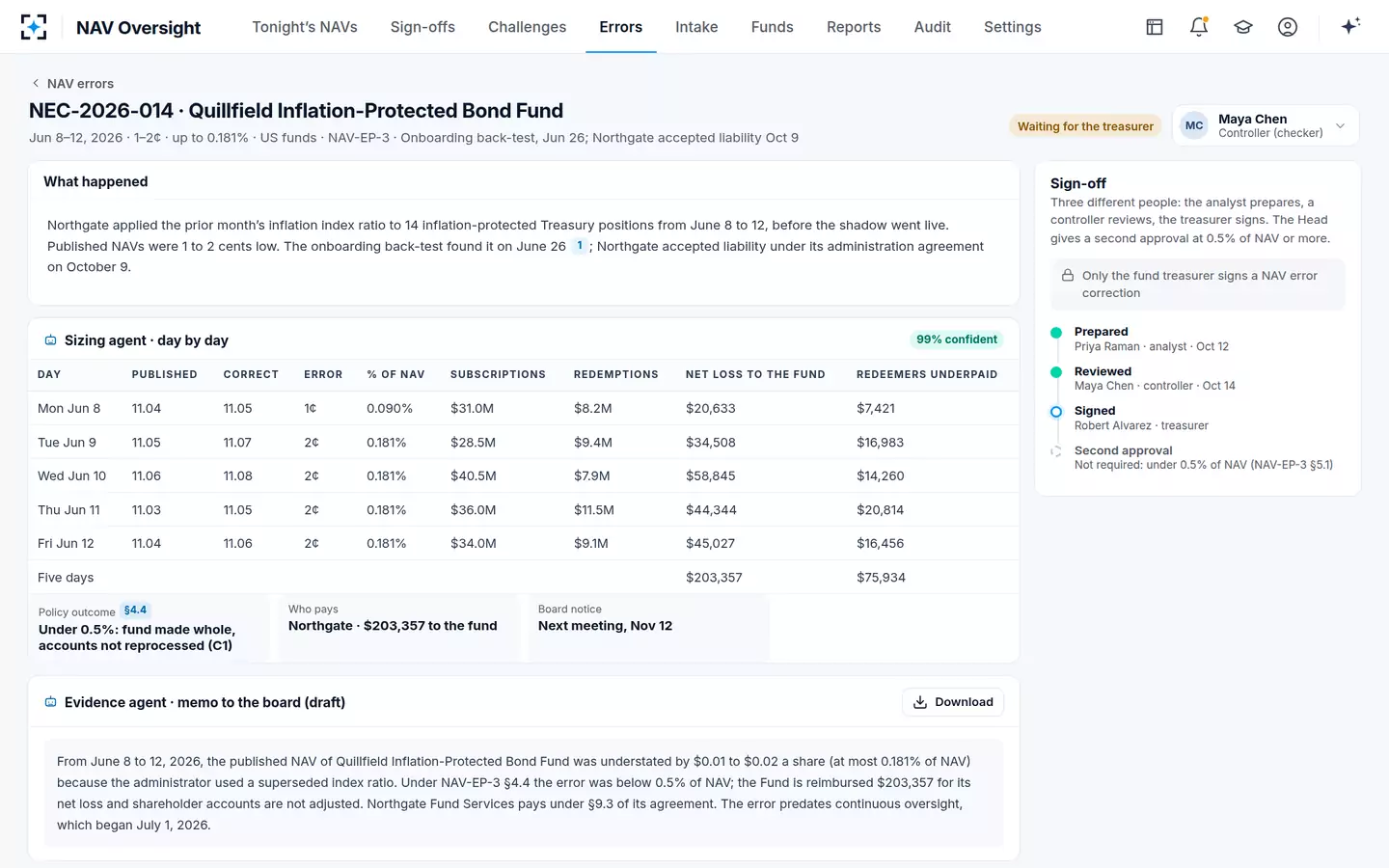Switch to Tonight's NAVs tab
This screenshot has height=868, width=1389.
point(305,27)
